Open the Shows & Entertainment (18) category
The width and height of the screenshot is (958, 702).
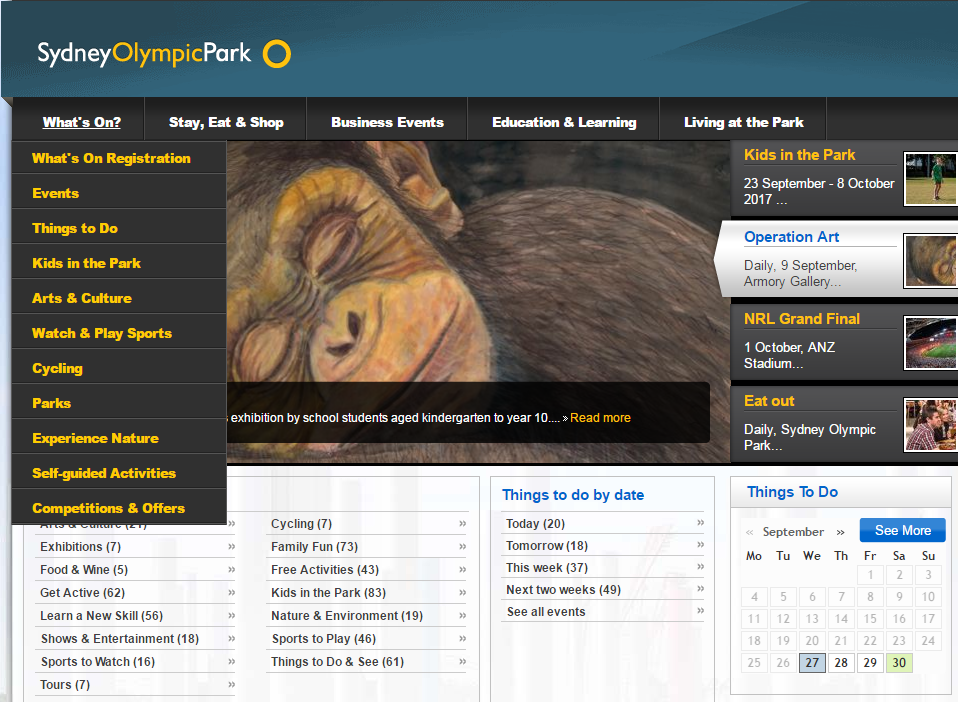coord(120,639)
